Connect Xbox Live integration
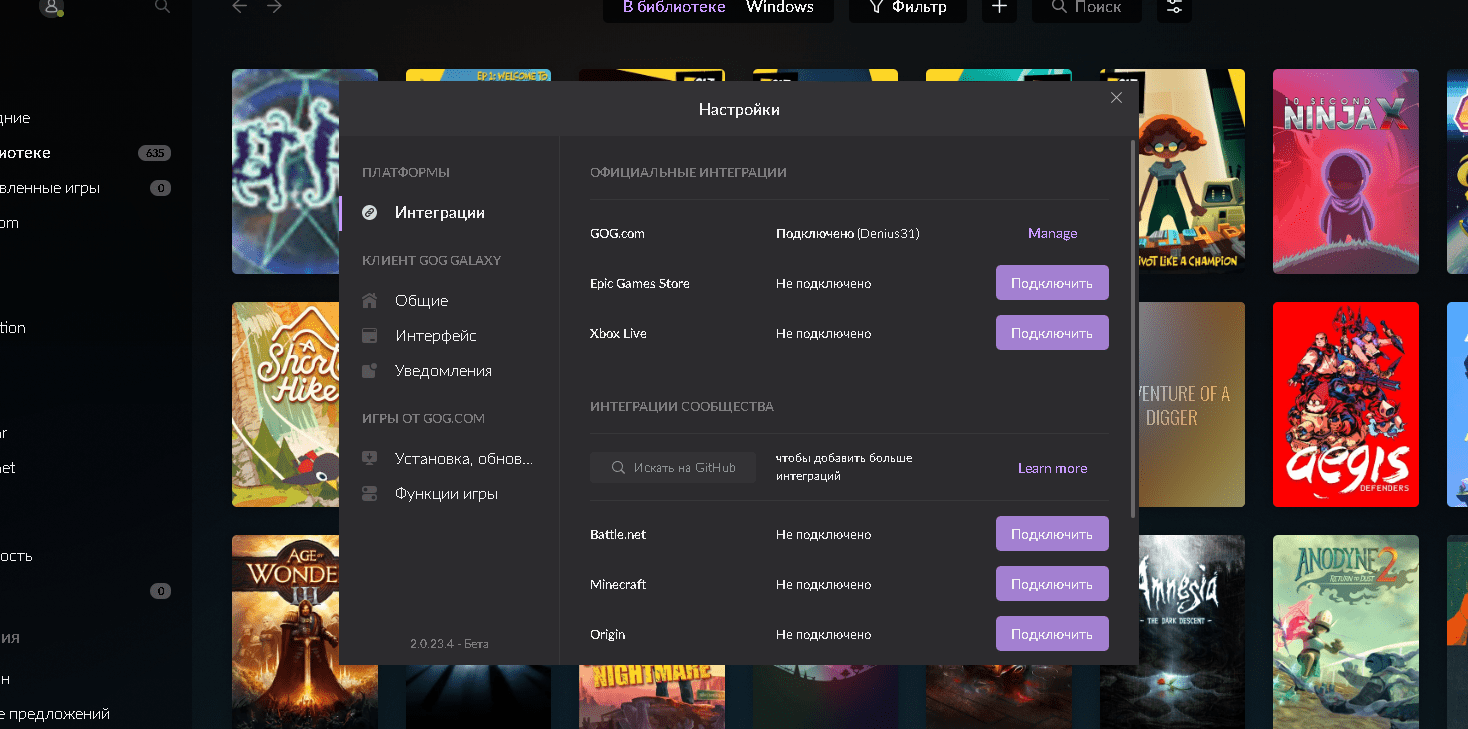The width and height of the screenshot is (1468, 729). 1051,332
